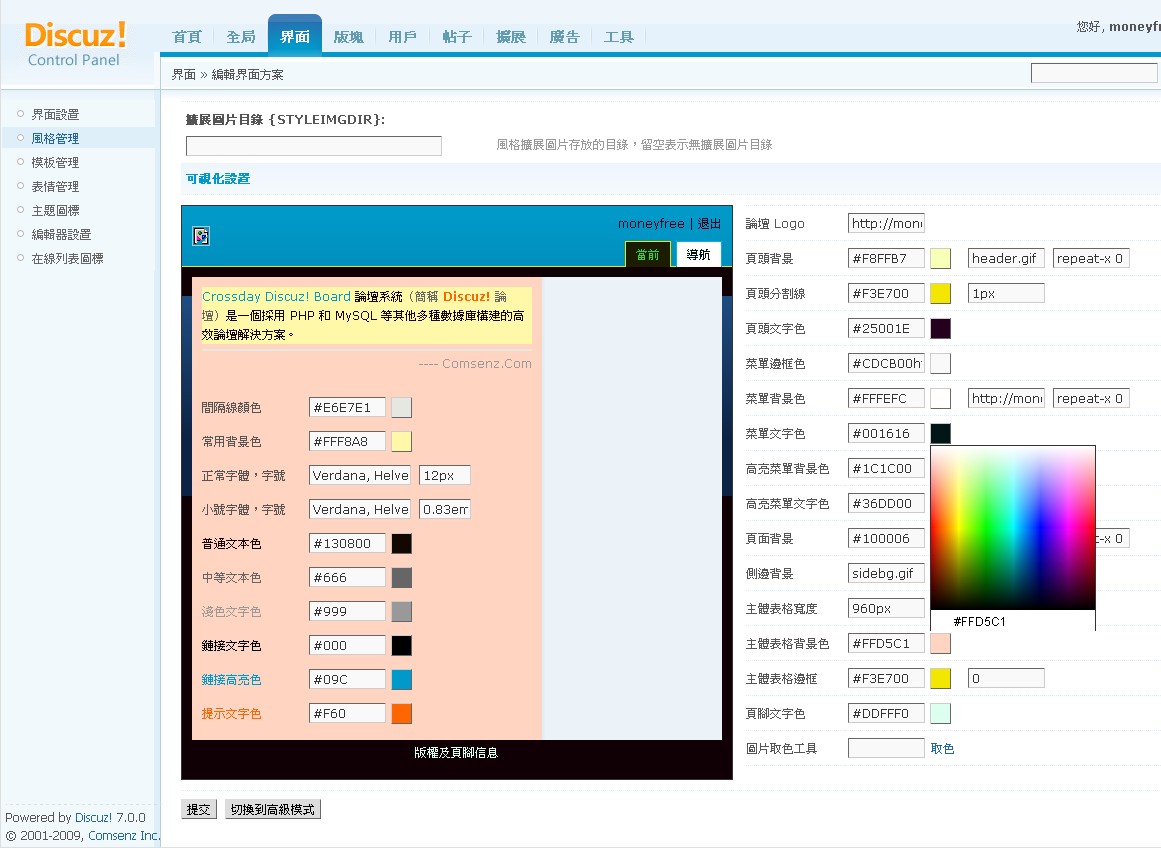1161x848 pixels.
Task: Pick a color in the gradient palette
Action: pos(1012,526)
